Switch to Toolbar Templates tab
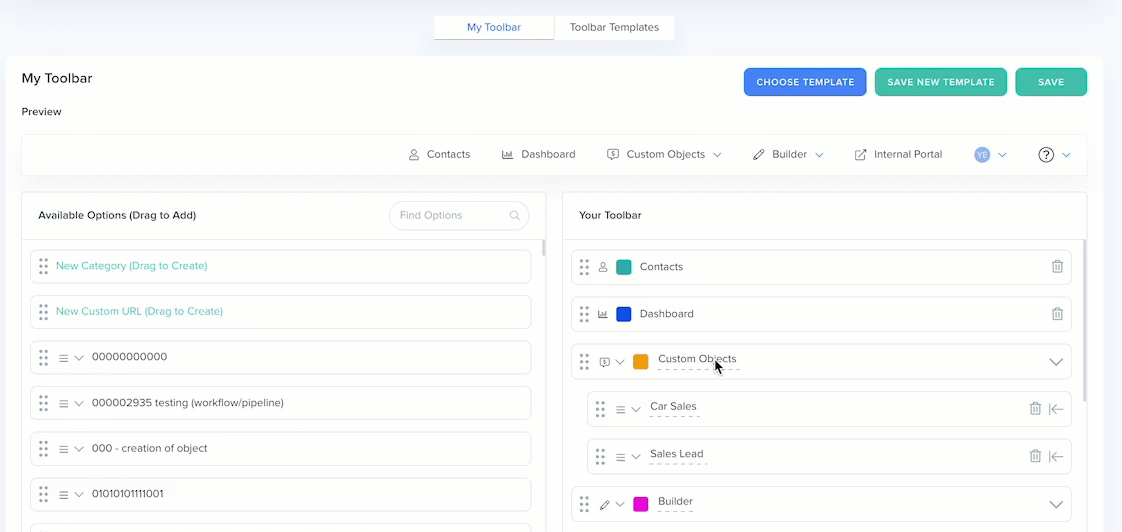This screenshot has width=1122, height=532. pyautogui.click(x=614, y=28)
